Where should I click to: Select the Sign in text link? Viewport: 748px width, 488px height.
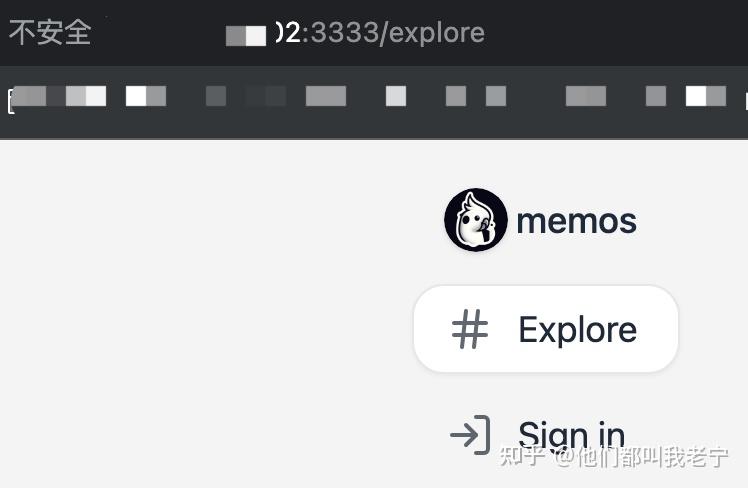[x=571, y=436]
